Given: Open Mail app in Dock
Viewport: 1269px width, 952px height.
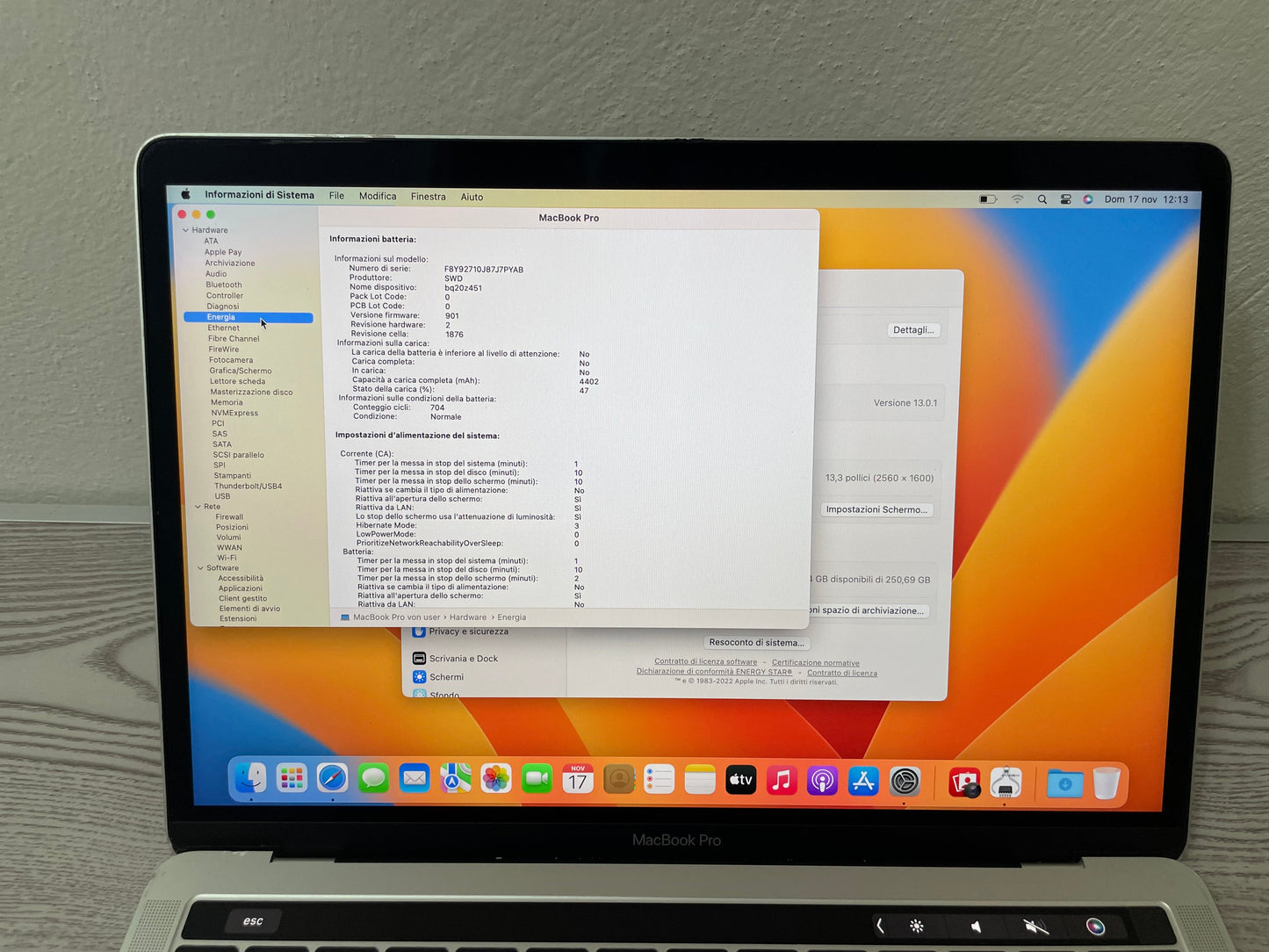Looking at the screenshot, I should pos(415,778).
